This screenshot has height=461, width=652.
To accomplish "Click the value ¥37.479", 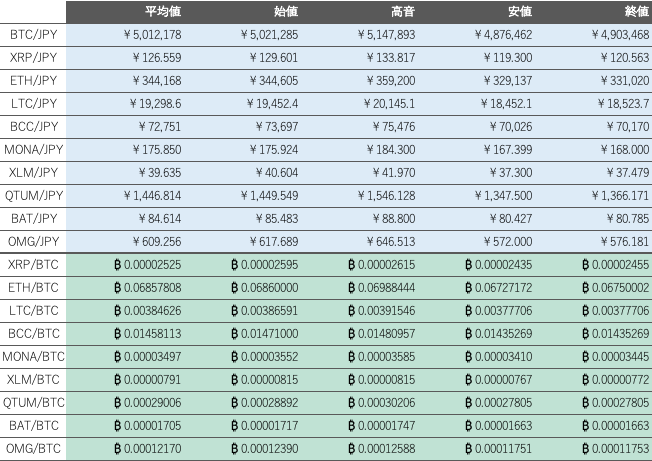I will click(628, 172).
